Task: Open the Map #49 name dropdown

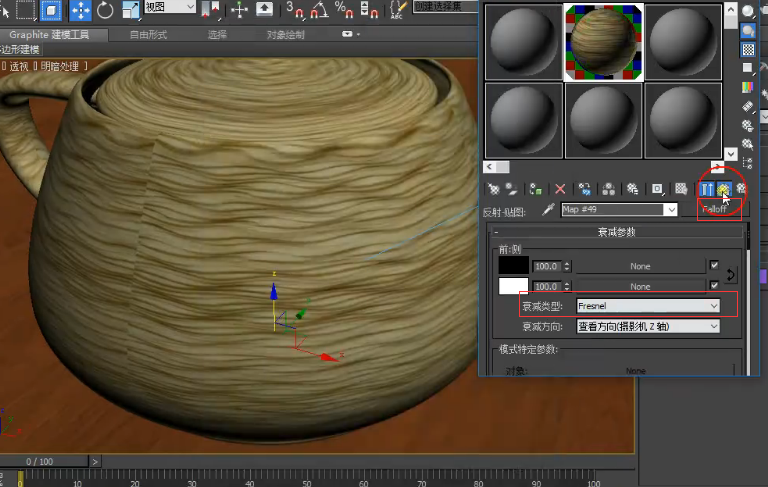Action: tap(671, 210)
